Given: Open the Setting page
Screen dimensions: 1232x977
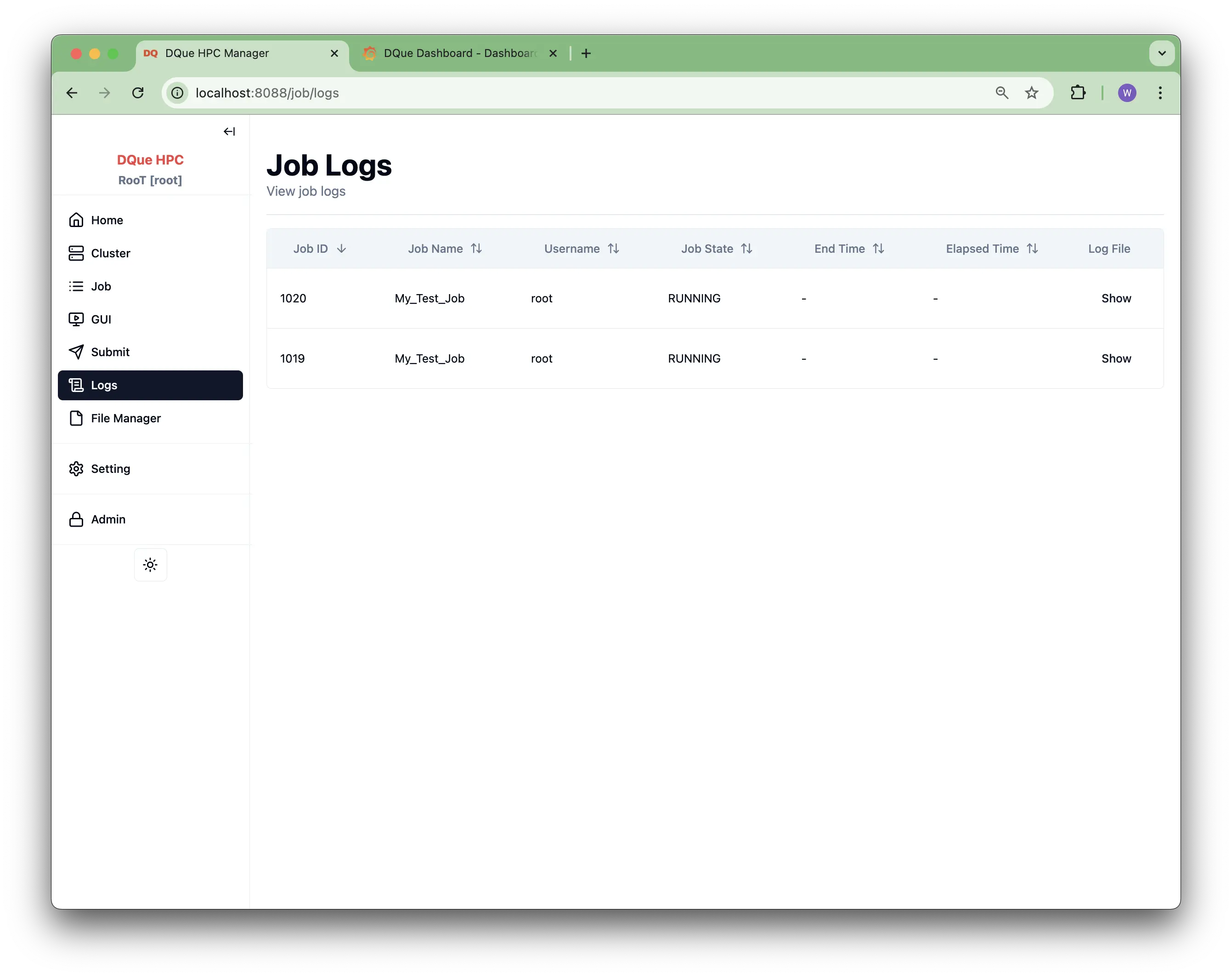Looking at the screenshot, I should click(110, 469).
